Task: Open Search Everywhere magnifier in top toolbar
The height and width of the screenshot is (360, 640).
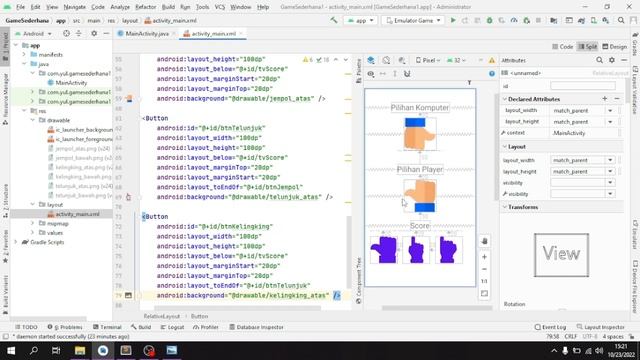Action: click(621, 20)
